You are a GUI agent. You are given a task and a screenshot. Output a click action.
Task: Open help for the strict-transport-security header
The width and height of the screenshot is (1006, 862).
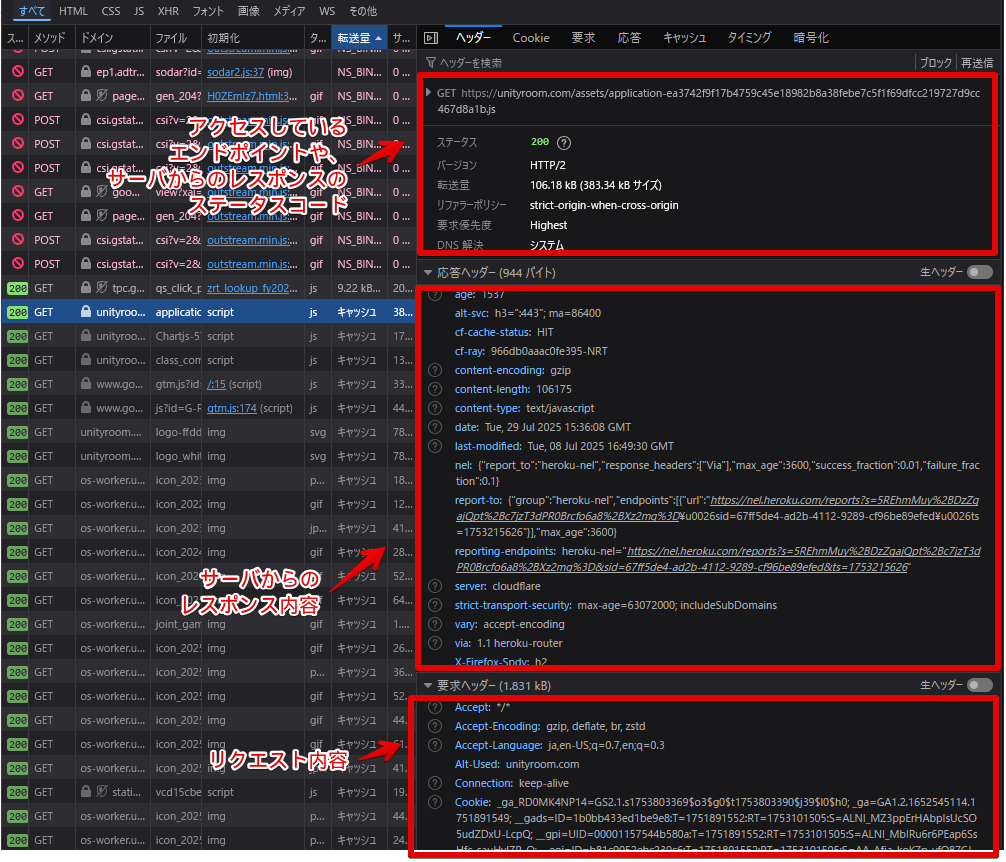click(x=435, y=605)
